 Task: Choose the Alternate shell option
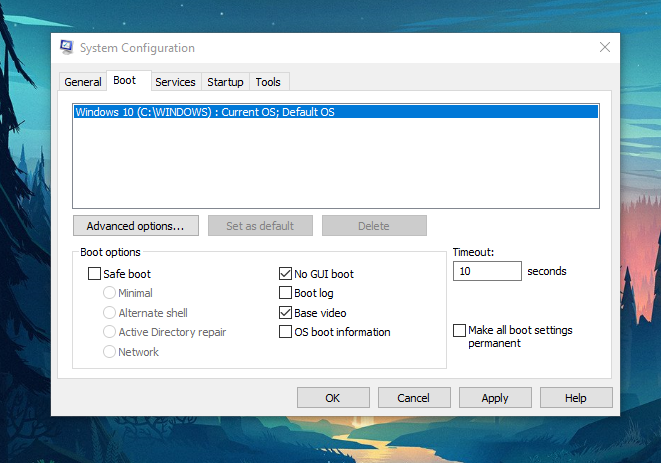(x=109, y=312)
